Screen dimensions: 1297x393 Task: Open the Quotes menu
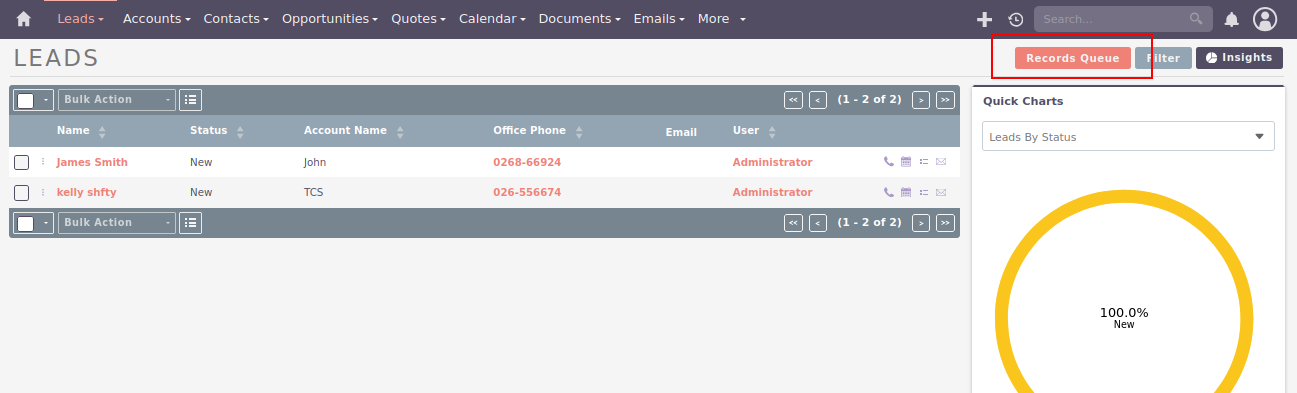click(x=419, y=19)
